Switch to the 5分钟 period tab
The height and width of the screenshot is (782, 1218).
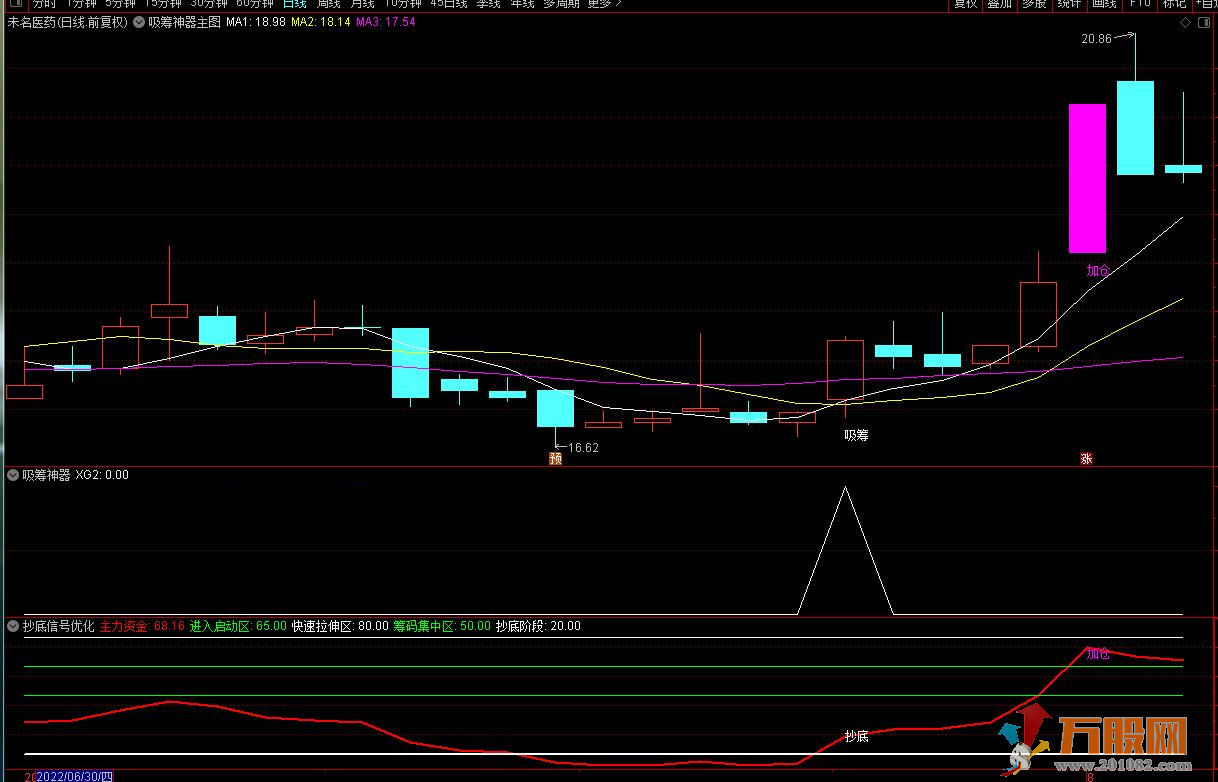point(120,4)
